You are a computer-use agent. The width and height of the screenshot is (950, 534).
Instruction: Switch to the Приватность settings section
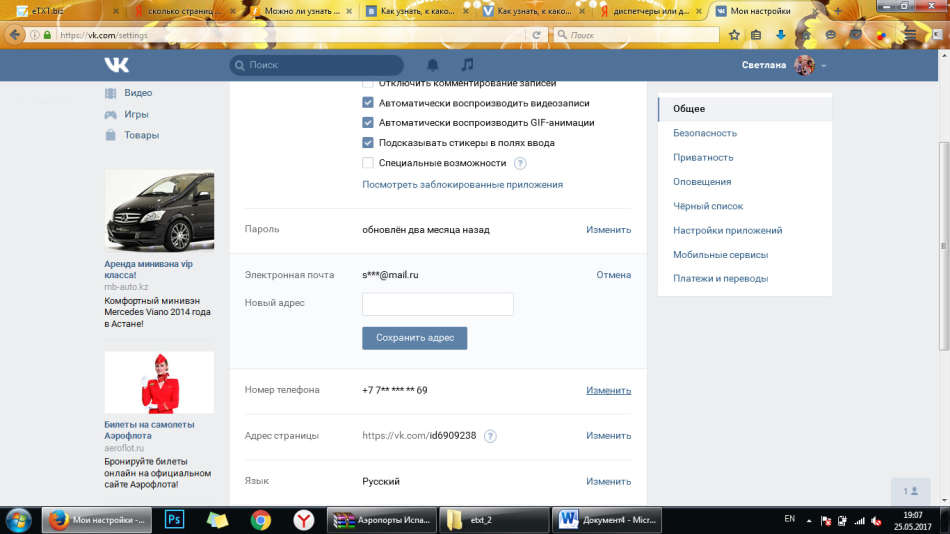pos(703,157)
